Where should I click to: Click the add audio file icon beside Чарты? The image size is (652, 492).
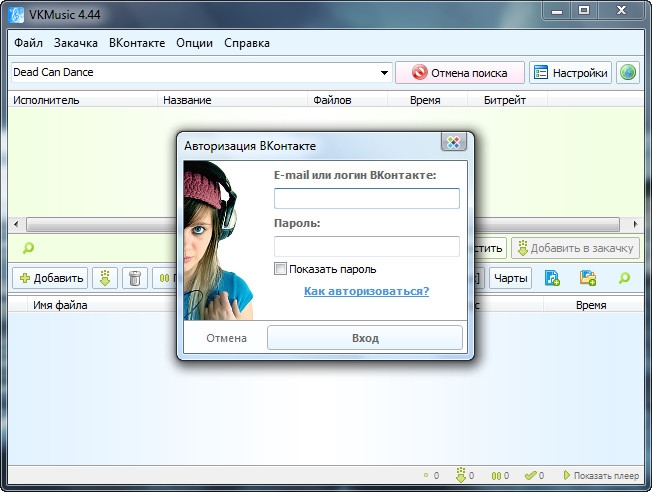point(552,278)
